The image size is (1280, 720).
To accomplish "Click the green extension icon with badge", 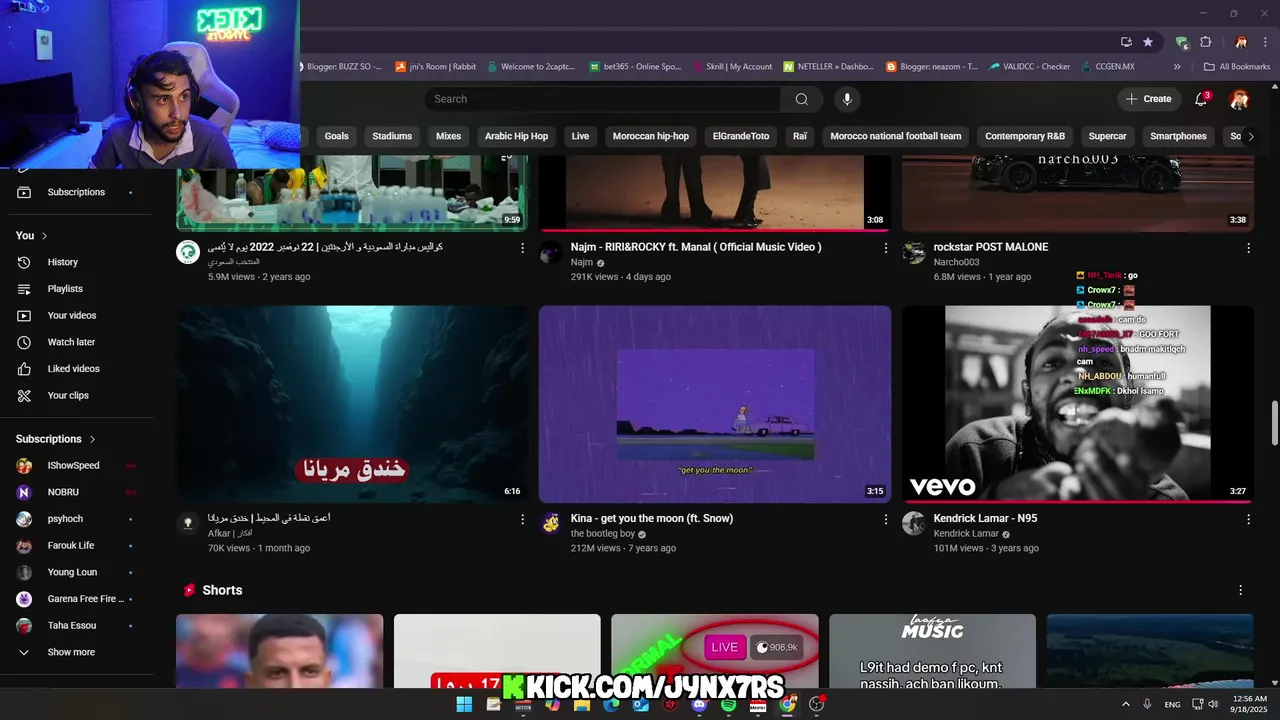I will tap(1182, 42).
